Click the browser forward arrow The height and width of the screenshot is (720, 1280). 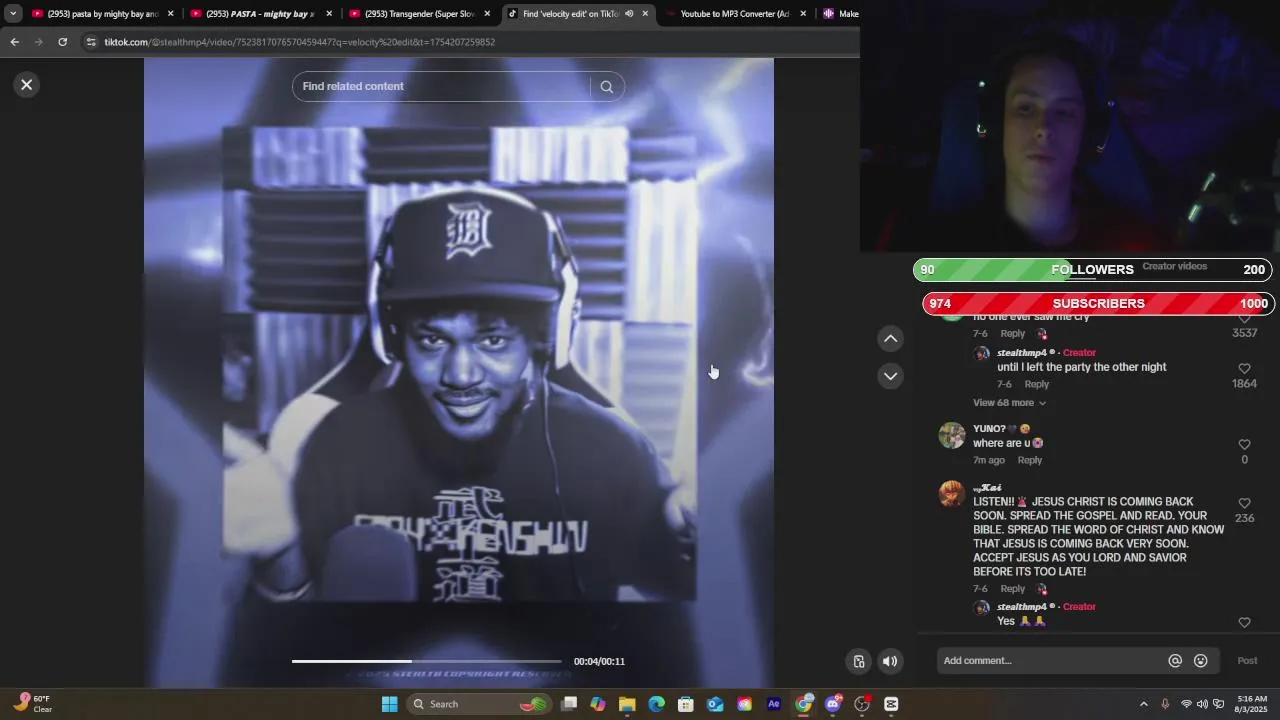38,42
